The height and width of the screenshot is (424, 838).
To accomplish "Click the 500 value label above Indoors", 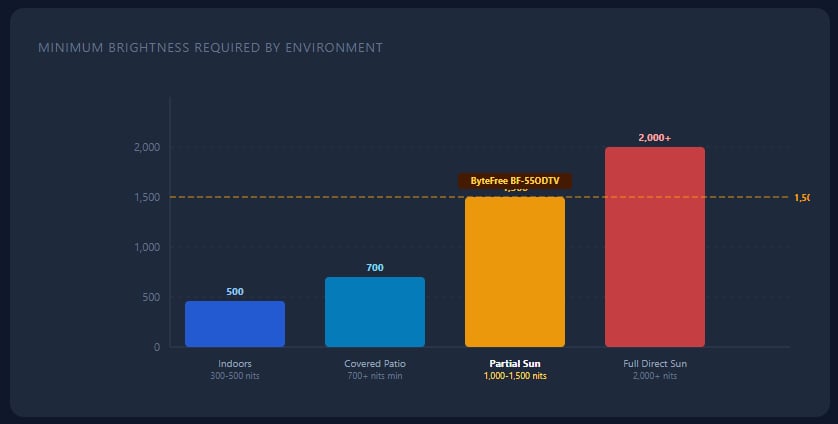I will tap(235, 292).
